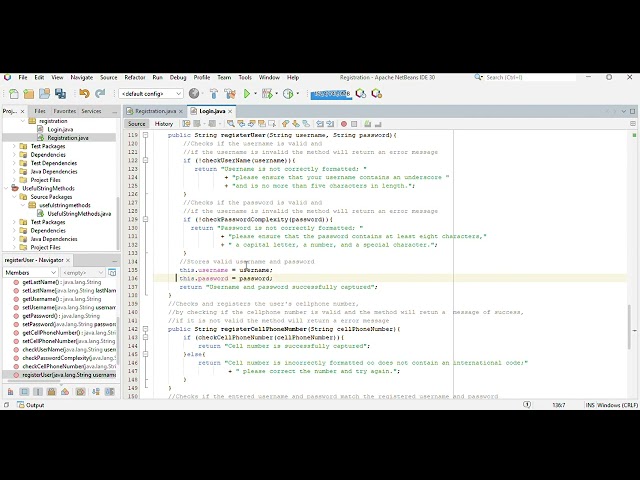
Task: Click the Search Ctrl+I input field
Action: [x=531, y=77]
